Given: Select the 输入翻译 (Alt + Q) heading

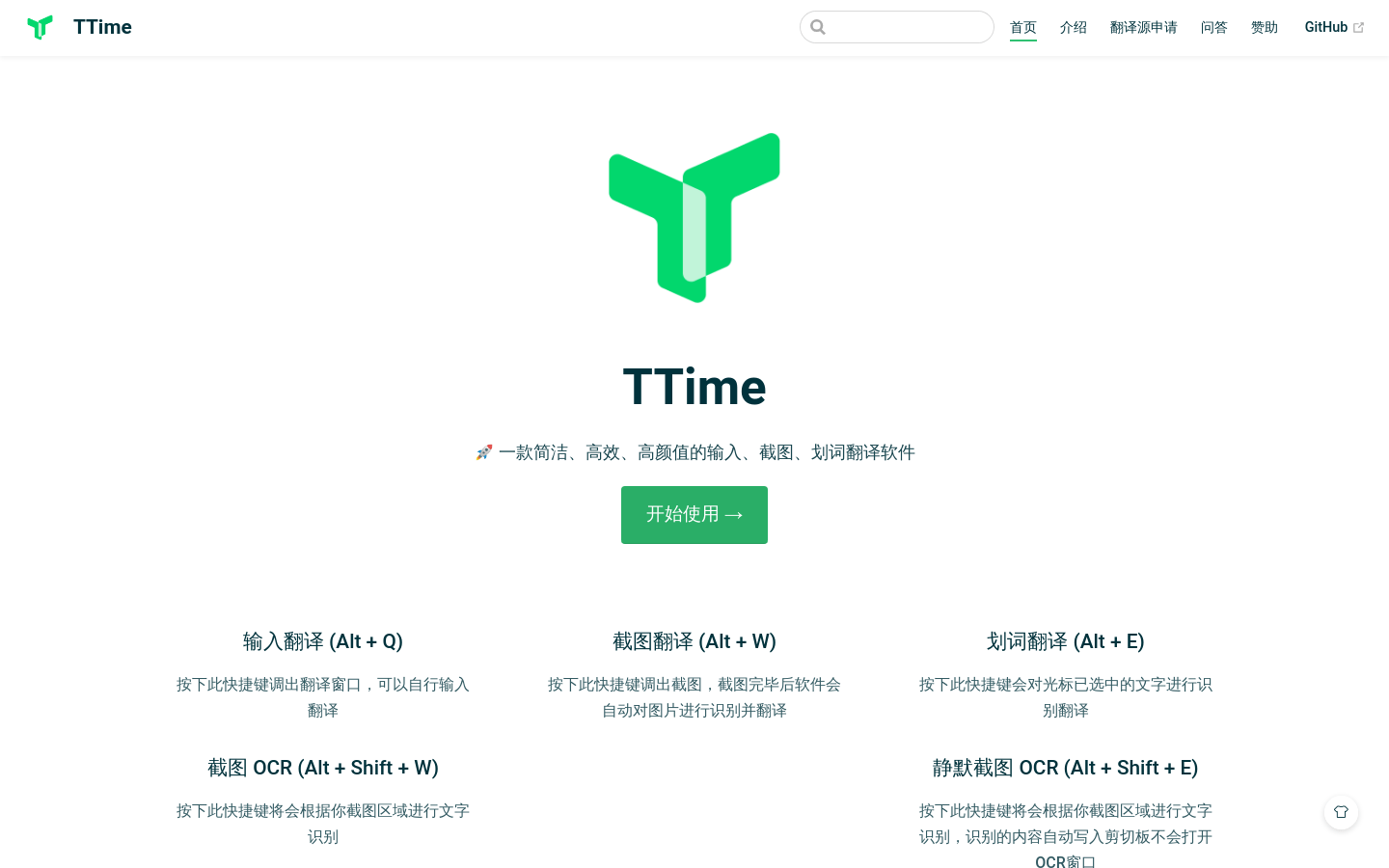Looking at the screenshot, I should pos(323,641).
